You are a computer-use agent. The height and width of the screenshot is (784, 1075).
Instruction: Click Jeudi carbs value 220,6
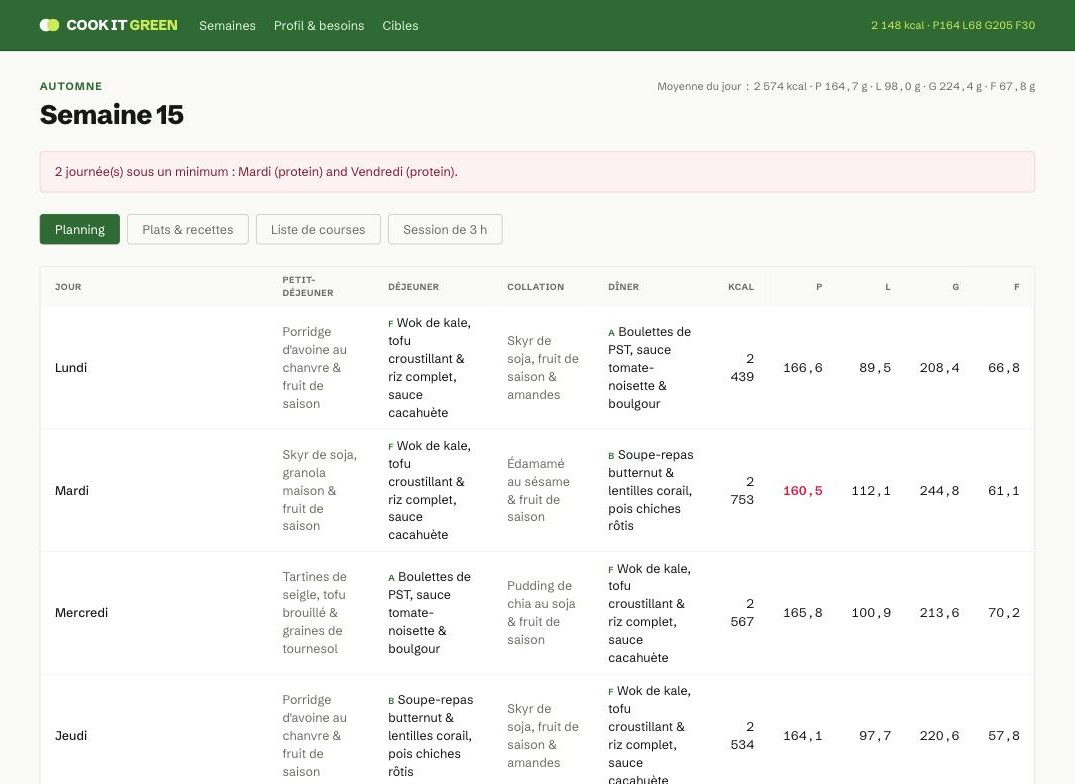click(939, 735)
